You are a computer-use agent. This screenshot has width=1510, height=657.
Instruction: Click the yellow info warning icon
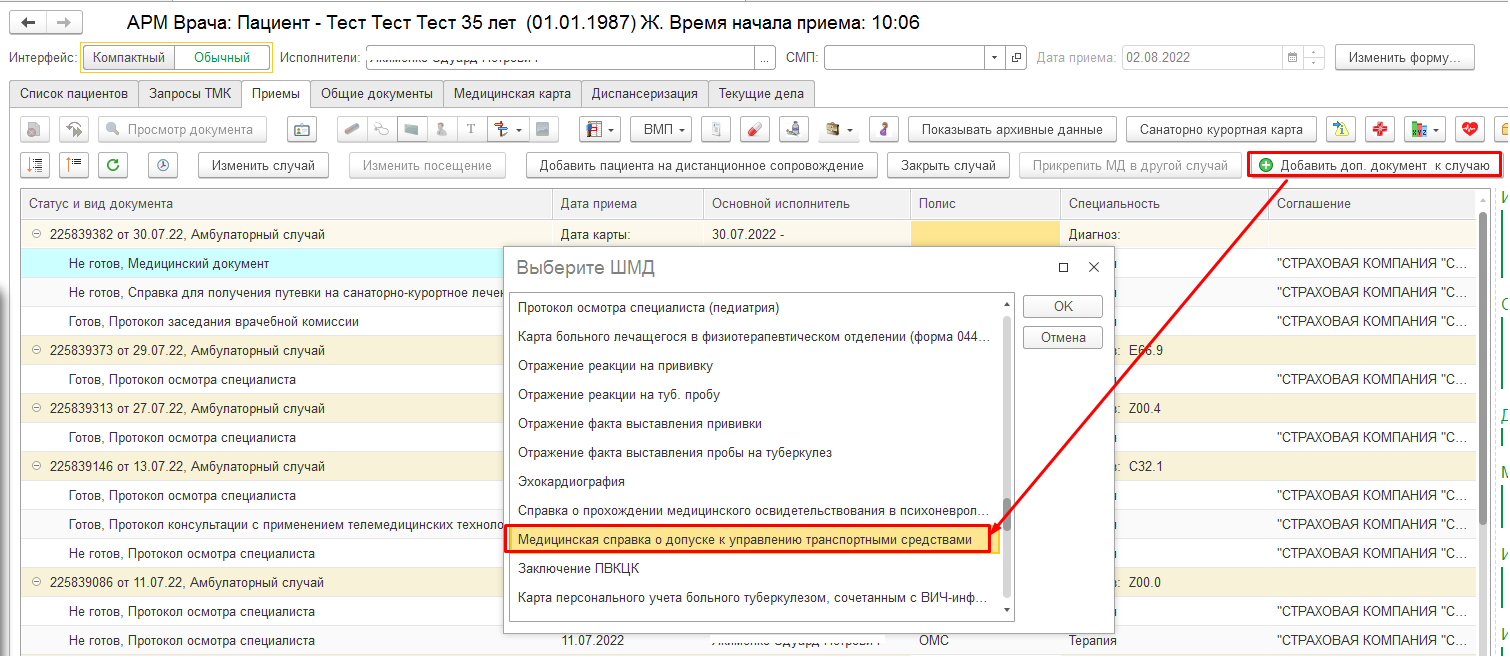point(1340,129)
